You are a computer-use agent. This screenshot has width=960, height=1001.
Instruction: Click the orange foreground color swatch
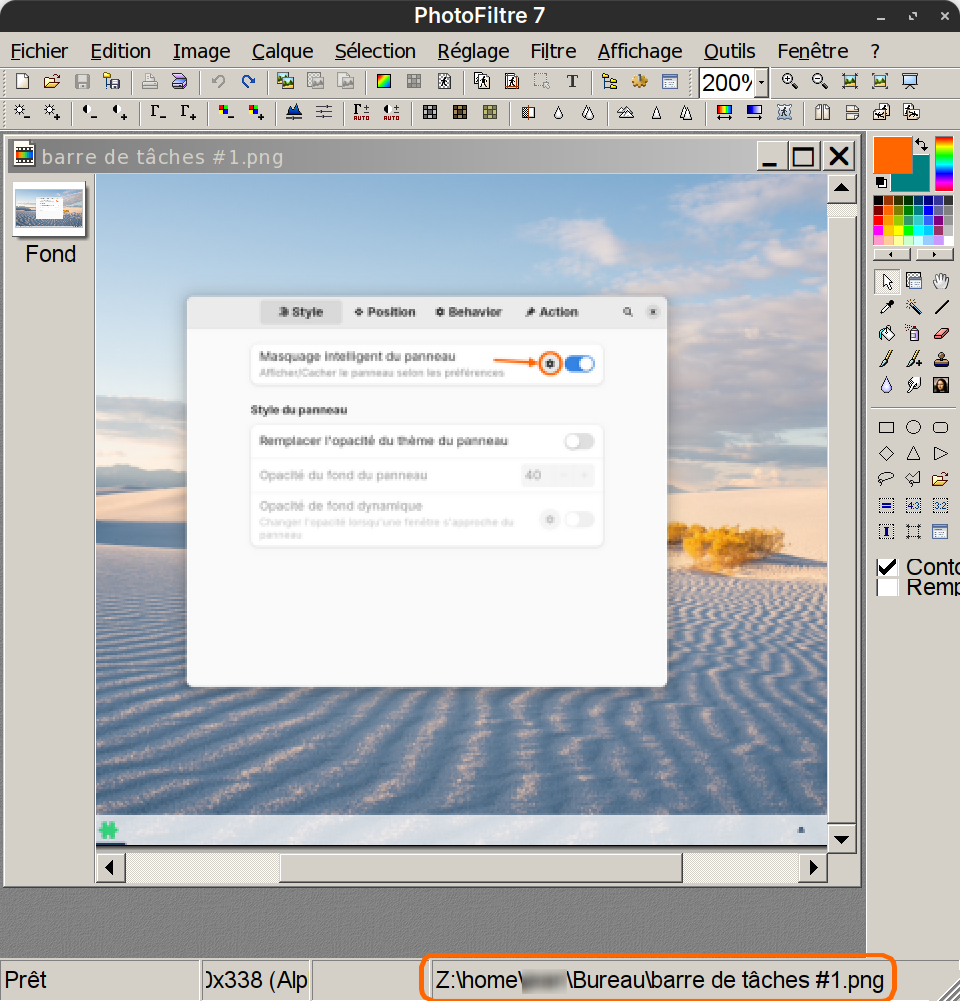pos(891,154)
